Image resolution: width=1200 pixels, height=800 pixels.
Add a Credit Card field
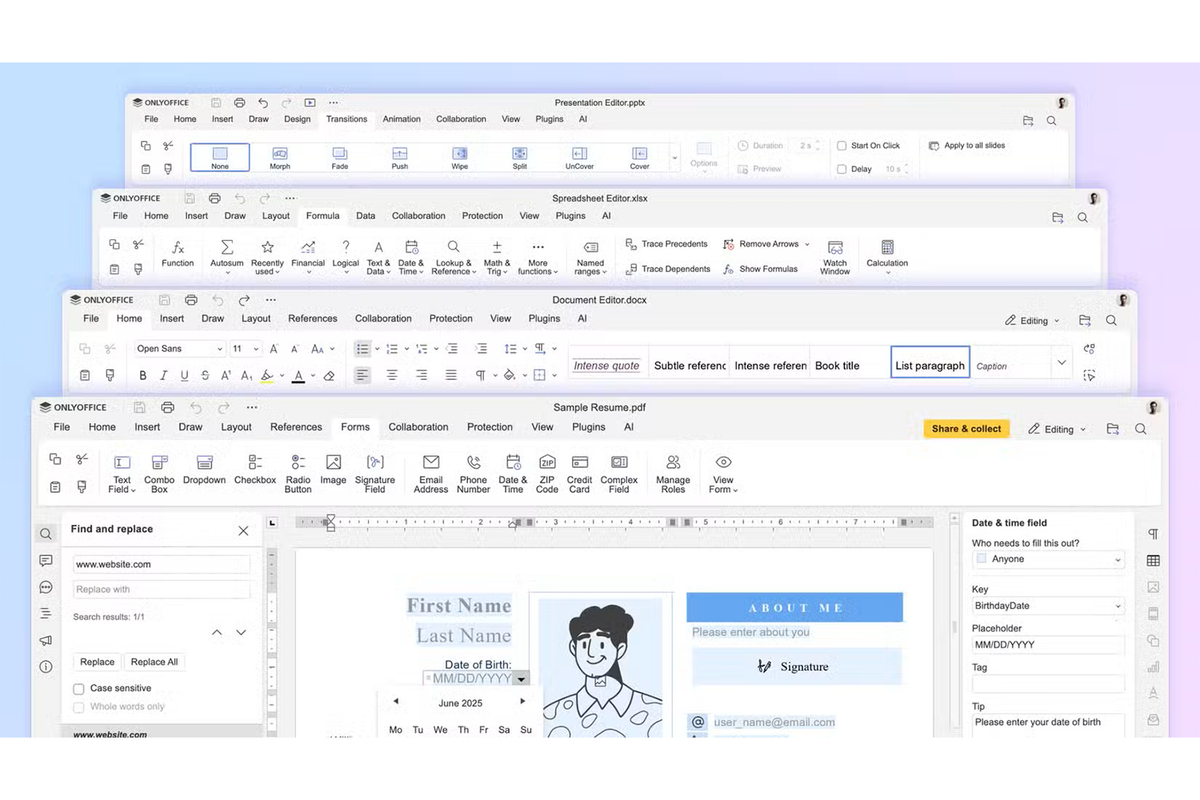(x=579, y=471)
